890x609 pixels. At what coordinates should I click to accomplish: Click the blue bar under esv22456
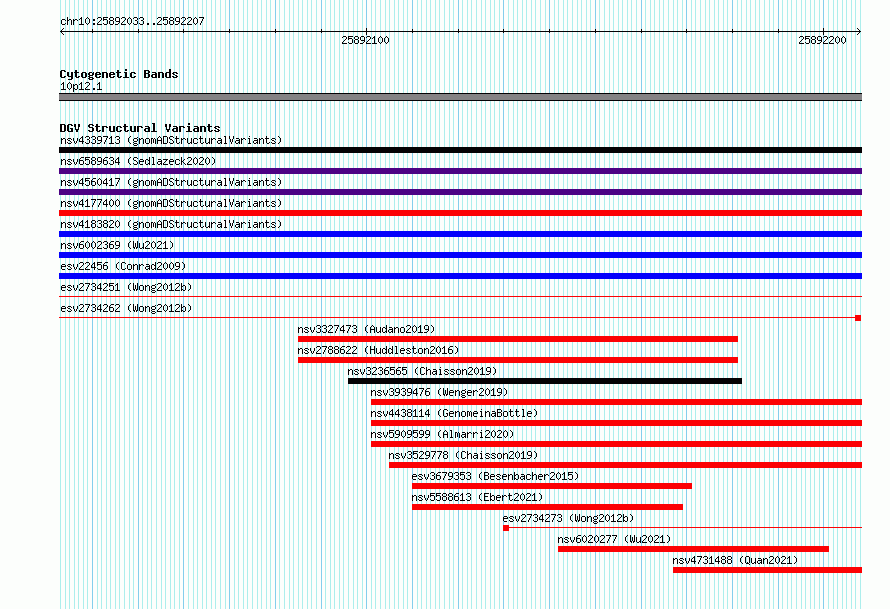pyautogui.click(x=460, y=276)
